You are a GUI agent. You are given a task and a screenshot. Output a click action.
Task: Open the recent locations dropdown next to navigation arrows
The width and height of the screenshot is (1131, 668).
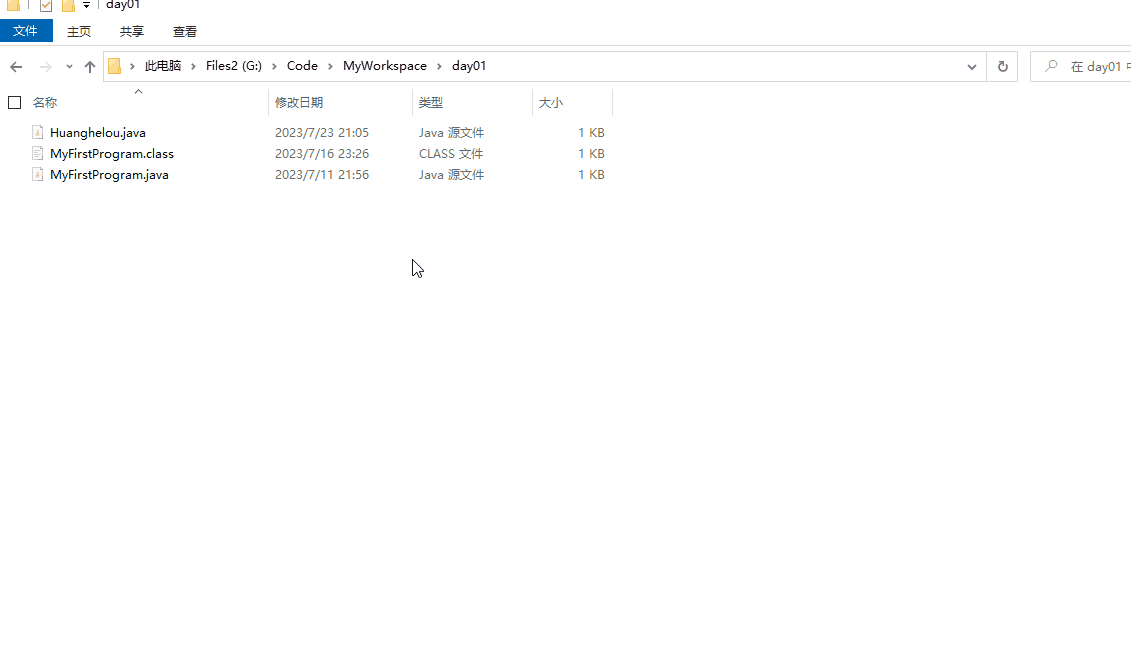coord(69,67)
